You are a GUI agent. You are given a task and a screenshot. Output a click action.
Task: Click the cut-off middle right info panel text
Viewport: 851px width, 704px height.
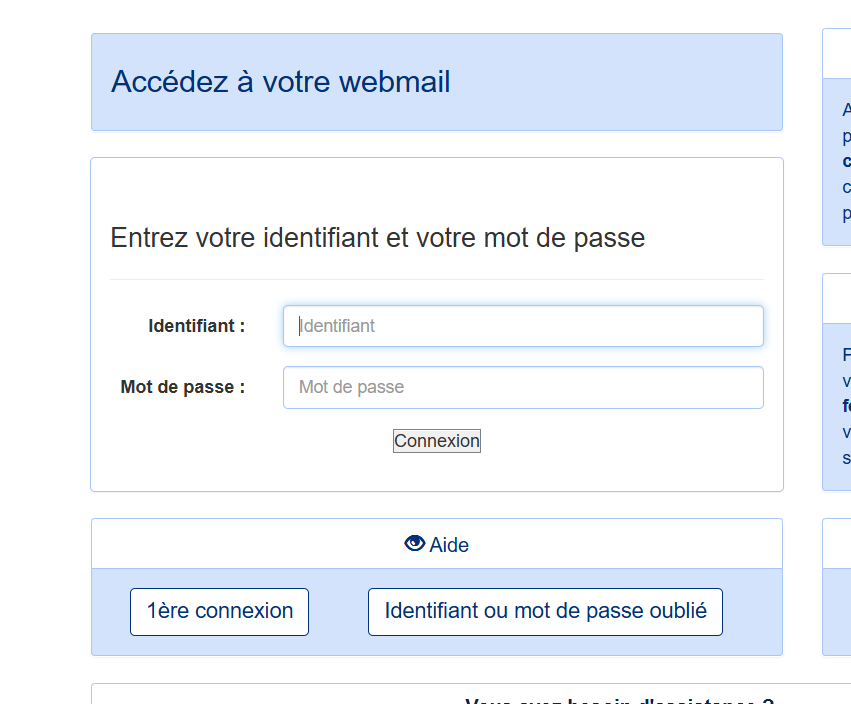tap(846, 407)
